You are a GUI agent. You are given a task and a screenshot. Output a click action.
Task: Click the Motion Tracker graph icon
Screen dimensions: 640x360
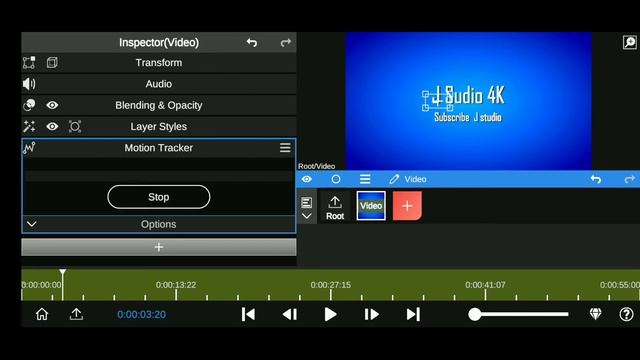click(29, 148)
